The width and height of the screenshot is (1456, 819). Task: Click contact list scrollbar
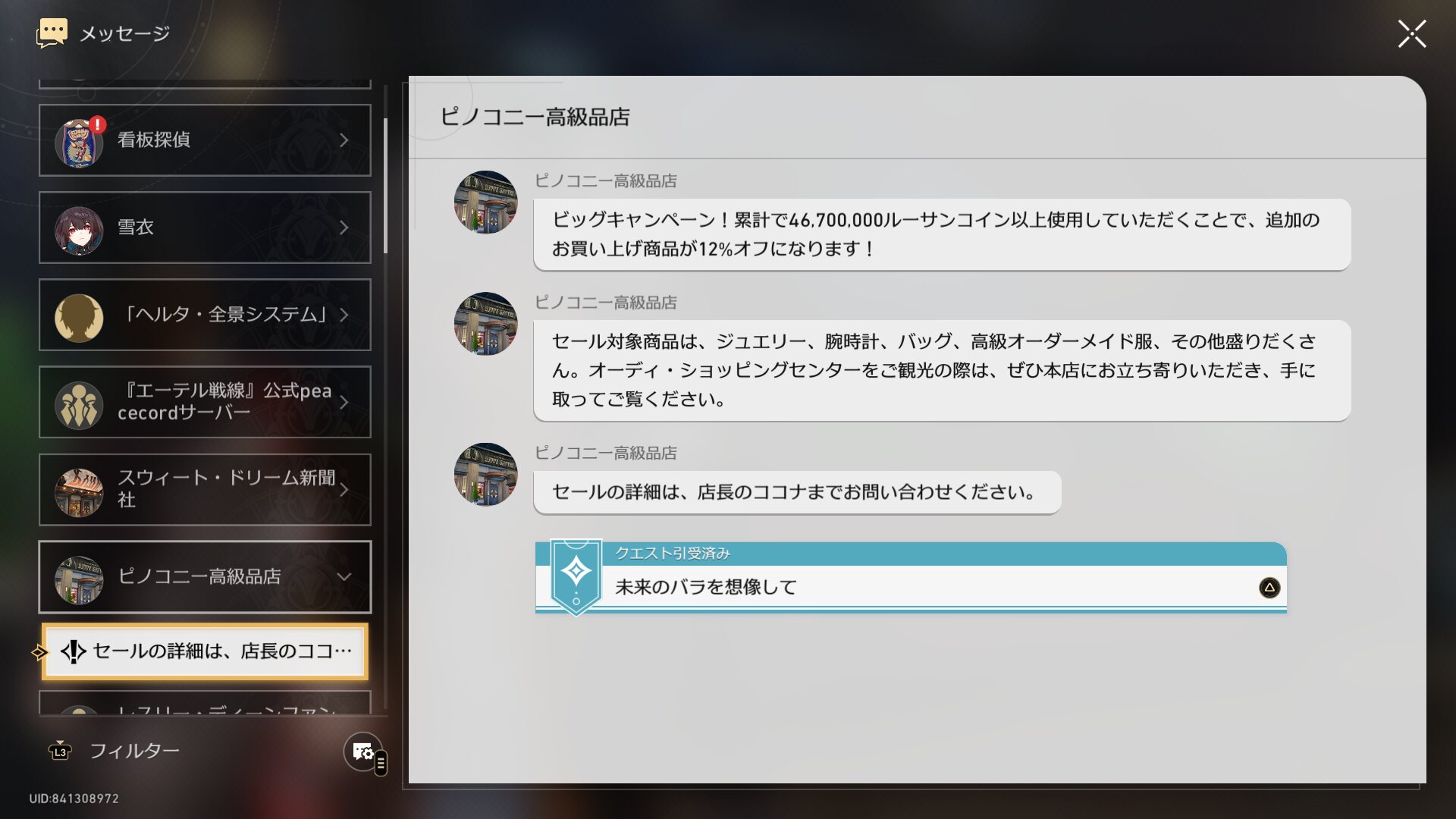pos(386,186)
